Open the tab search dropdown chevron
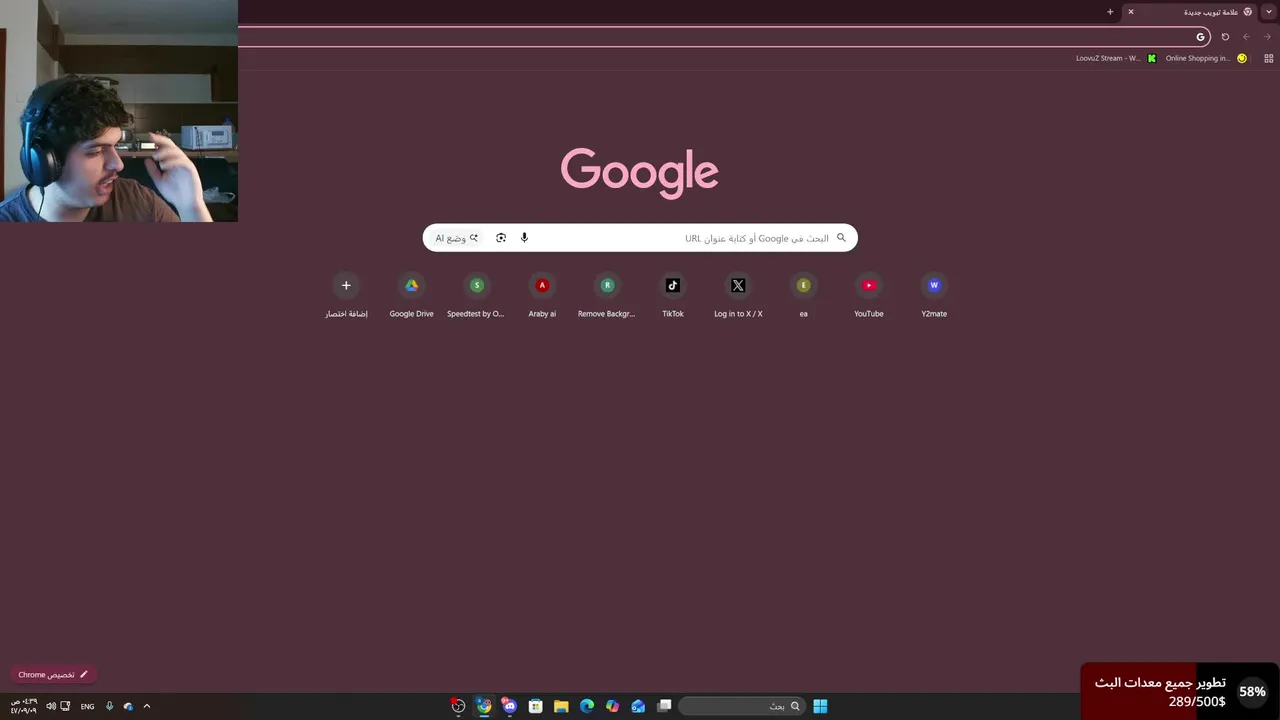The image size is (1280, 720). pos(1269,12)
